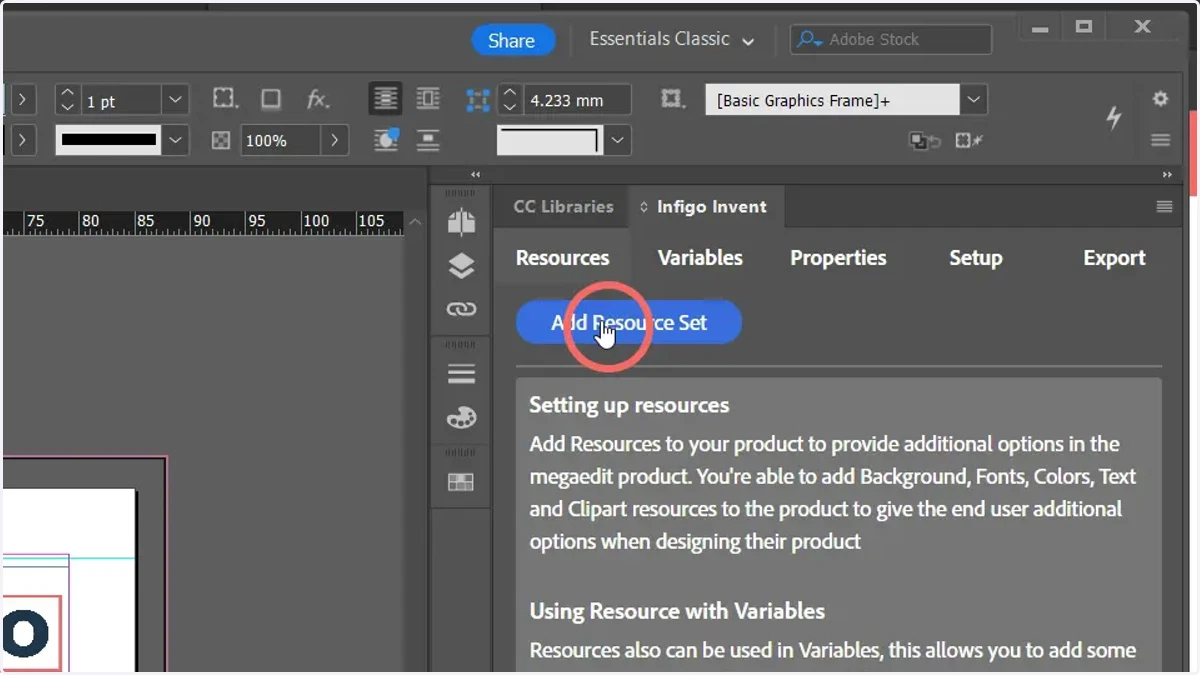This screenshot has width=1200, height=675.
Task: Click the wrap around object shape icon
Action: (386, 140)
